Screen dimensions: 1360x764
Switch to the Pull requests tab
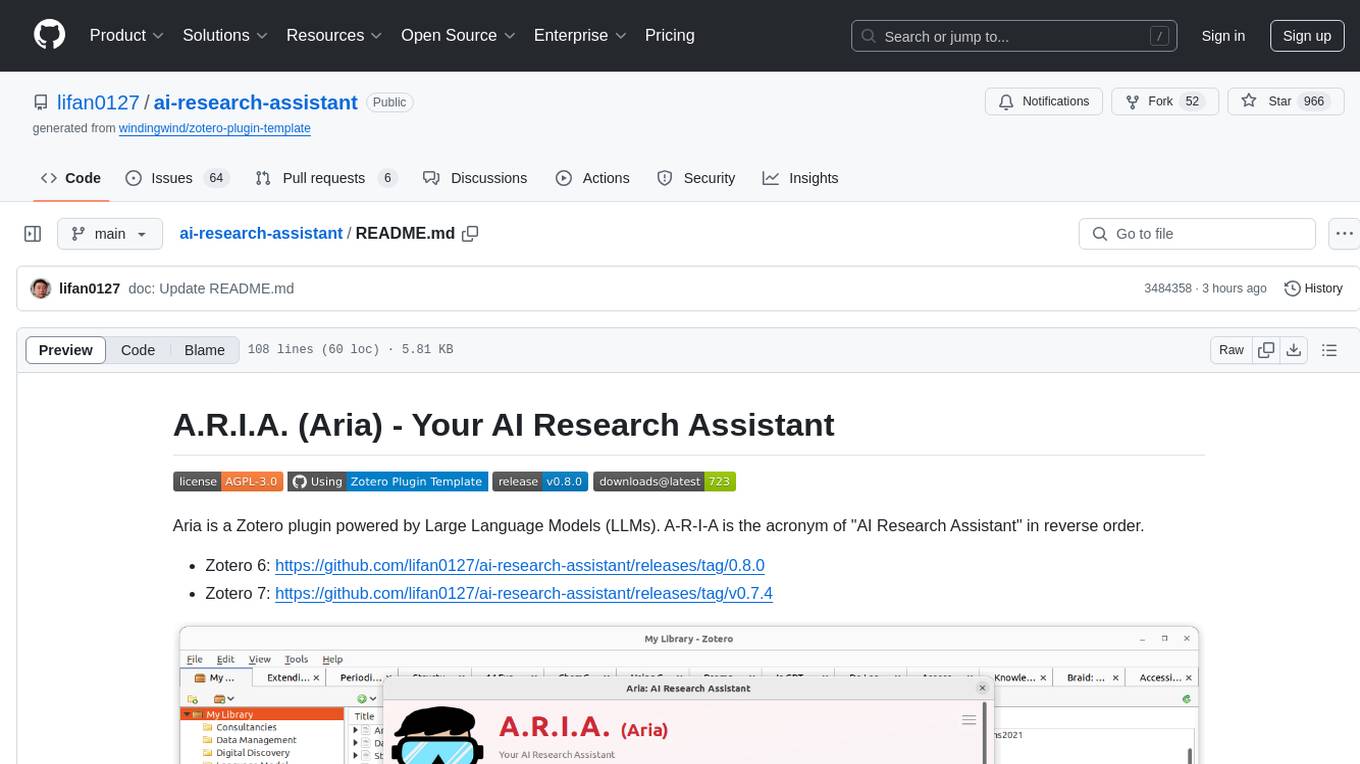[326, 178]
